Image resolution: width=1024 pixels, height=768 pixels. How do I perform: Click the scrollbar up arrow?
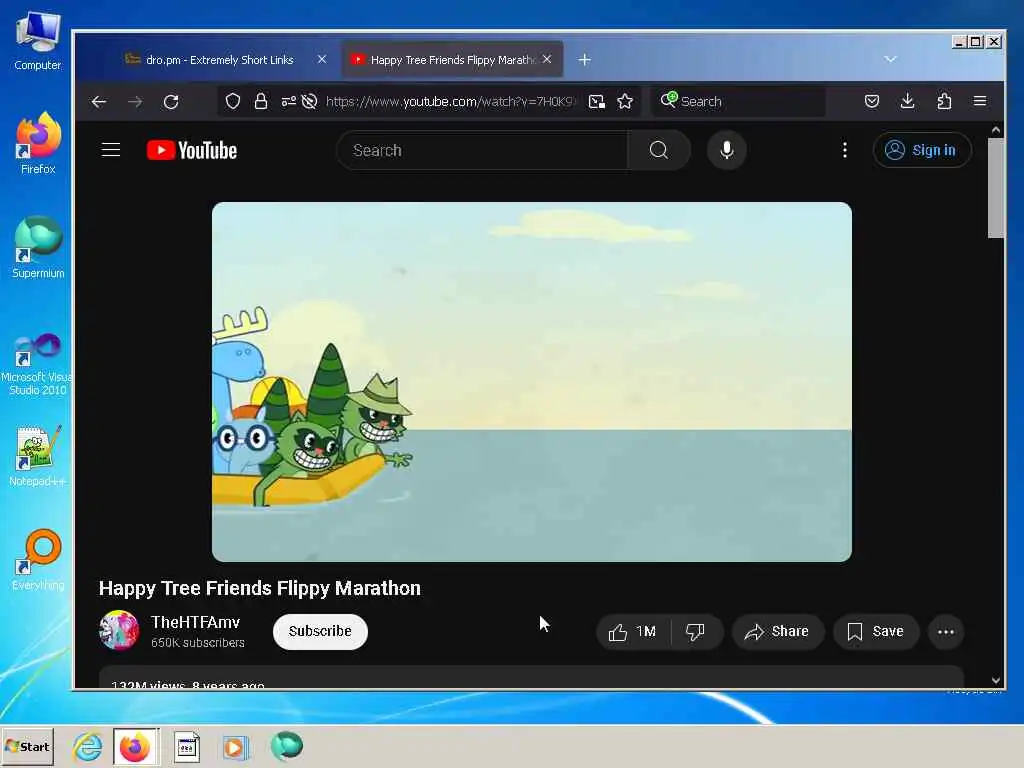click(x=995, y=130)
